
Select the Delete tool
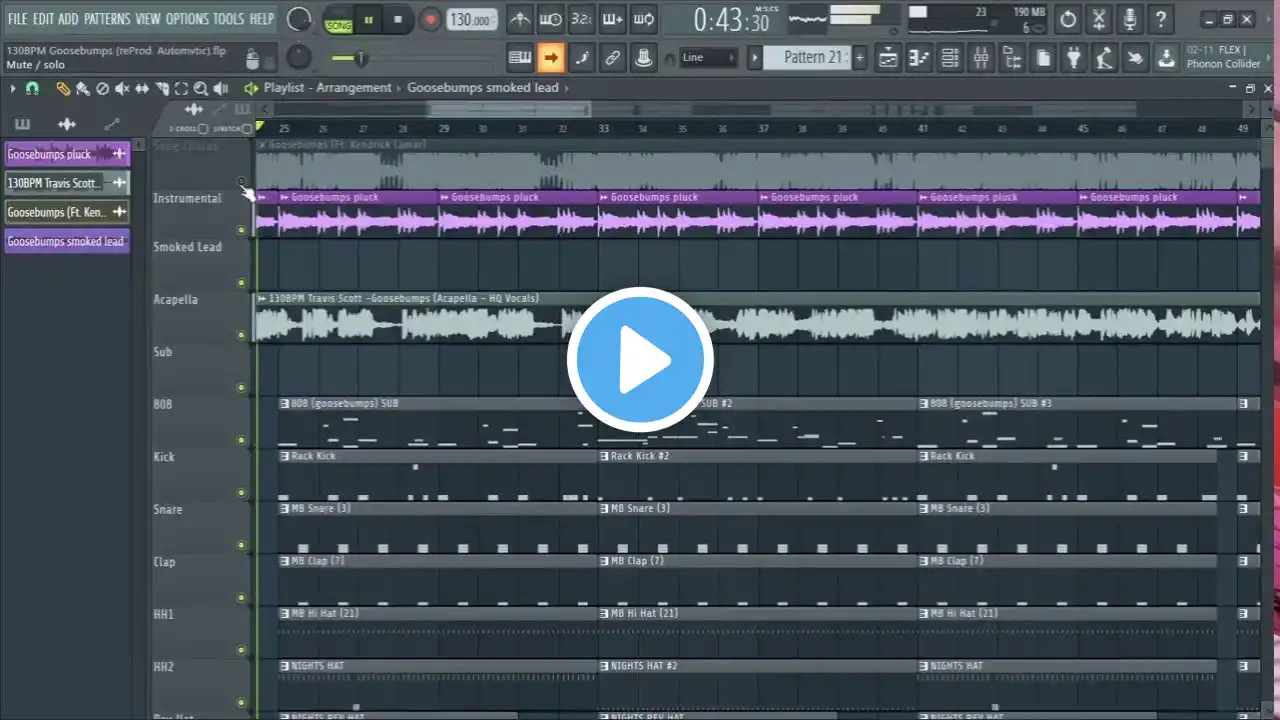point(102,88)
